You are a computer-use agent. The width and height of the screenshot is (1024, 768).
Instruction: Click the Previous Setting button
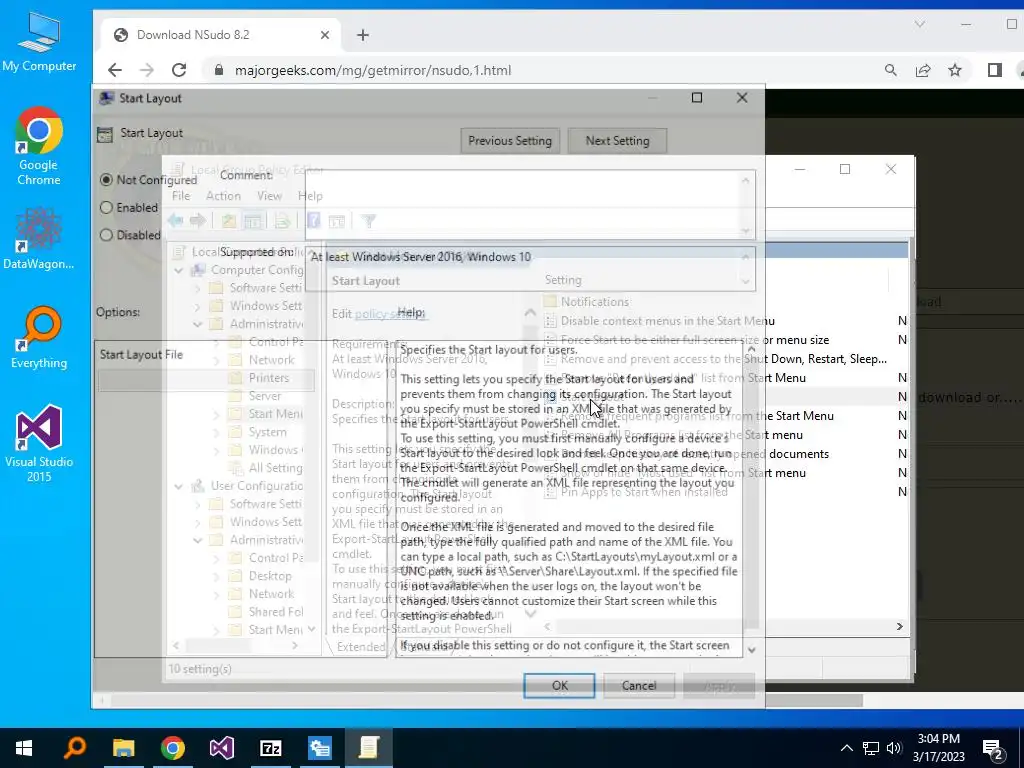tap(510, 140)
